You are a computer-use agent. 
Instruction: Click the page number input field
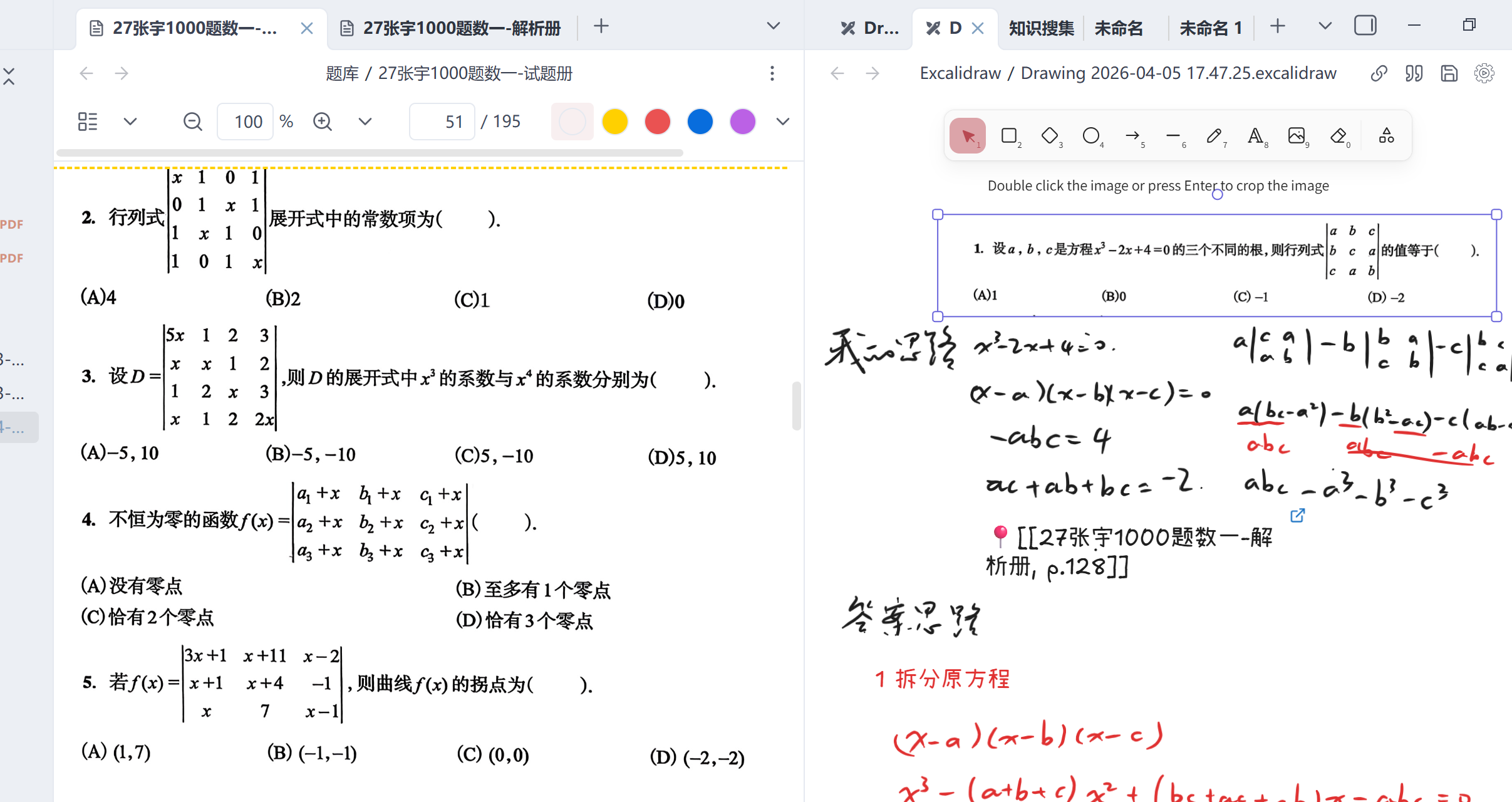click(442, 122)
